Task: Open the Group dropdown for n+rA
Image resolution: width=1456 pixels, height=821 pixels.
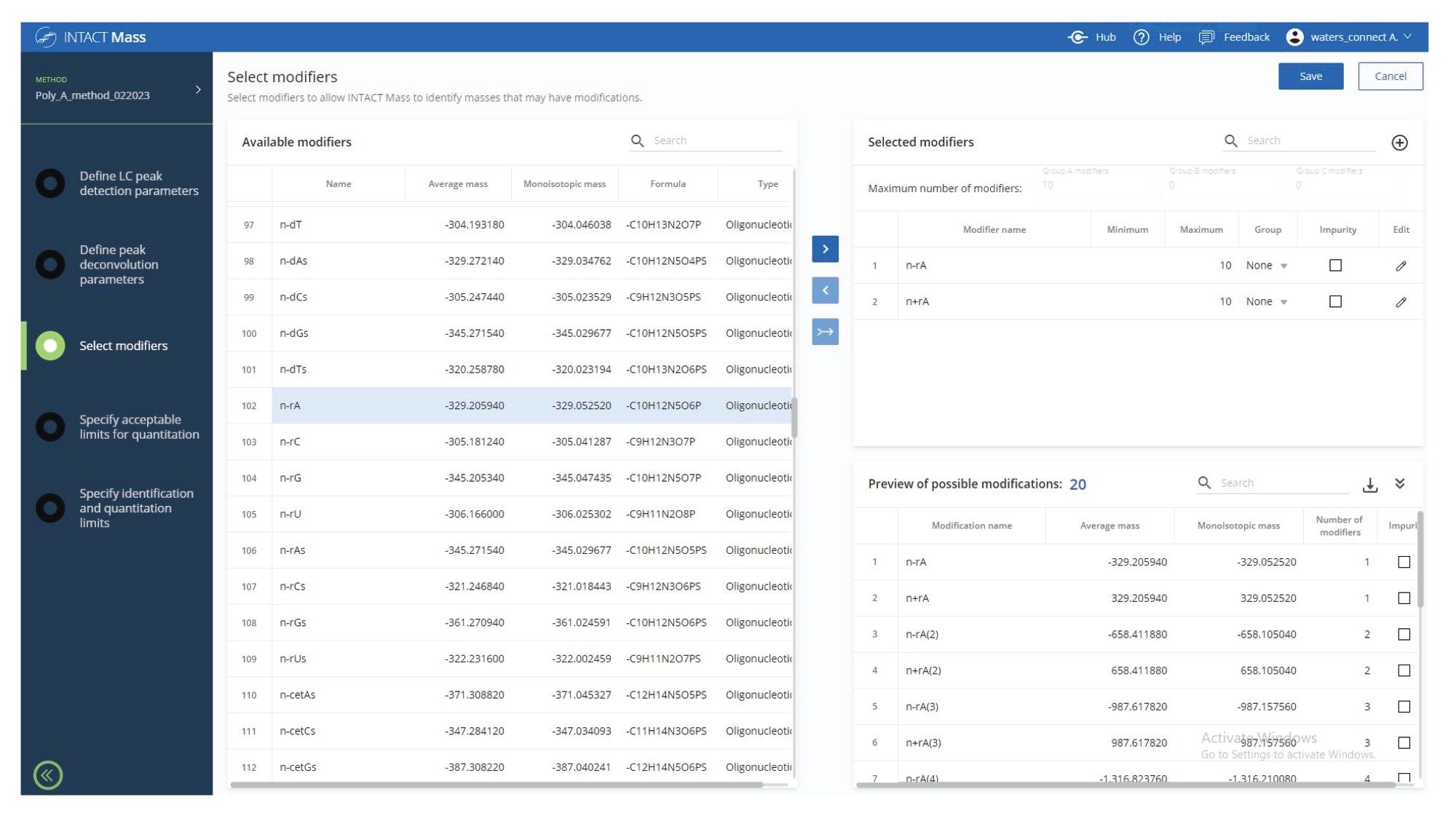Action: click(x=1267, y=301)
